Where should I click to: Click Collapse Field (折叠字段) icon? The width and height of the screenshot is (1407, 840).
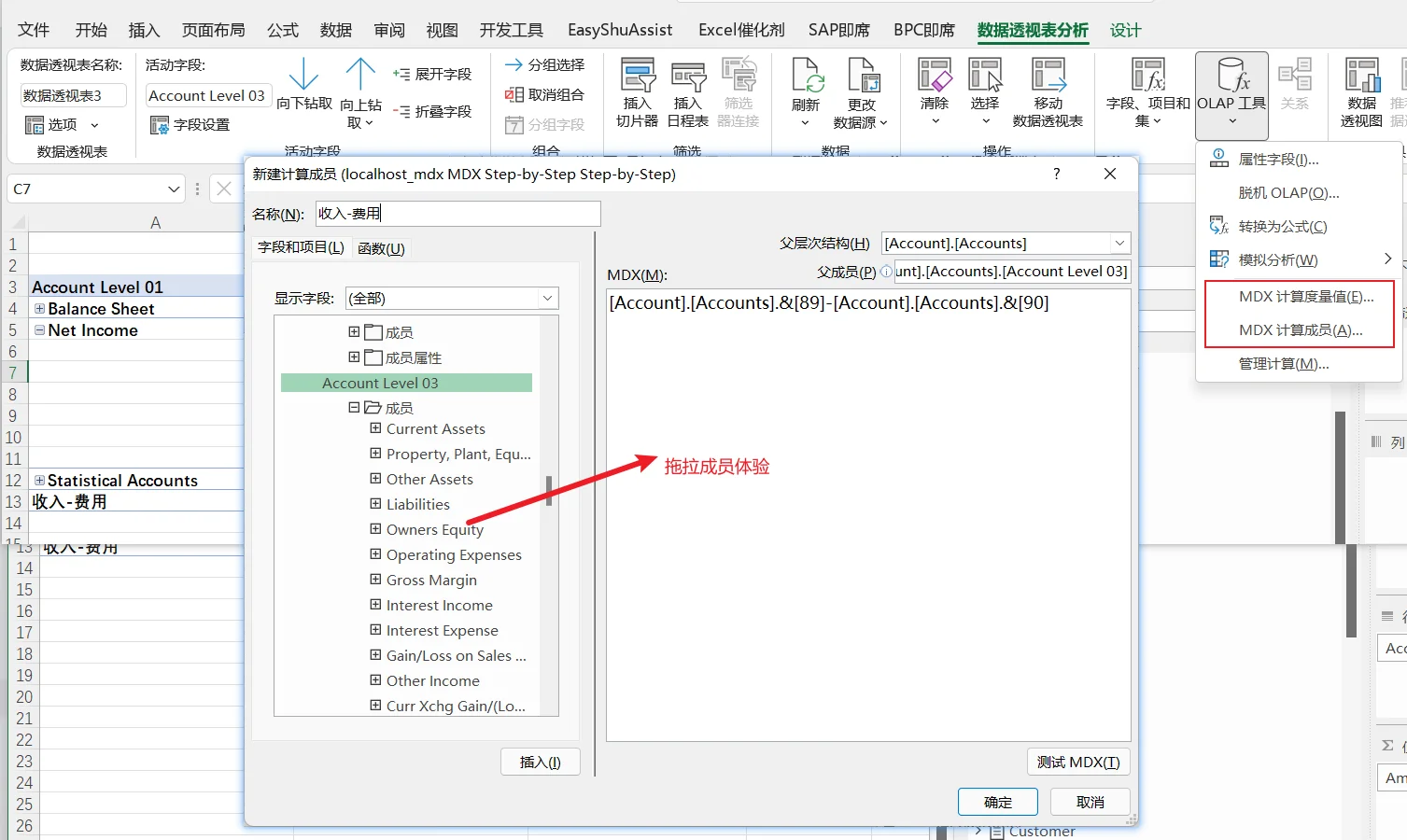401,111
